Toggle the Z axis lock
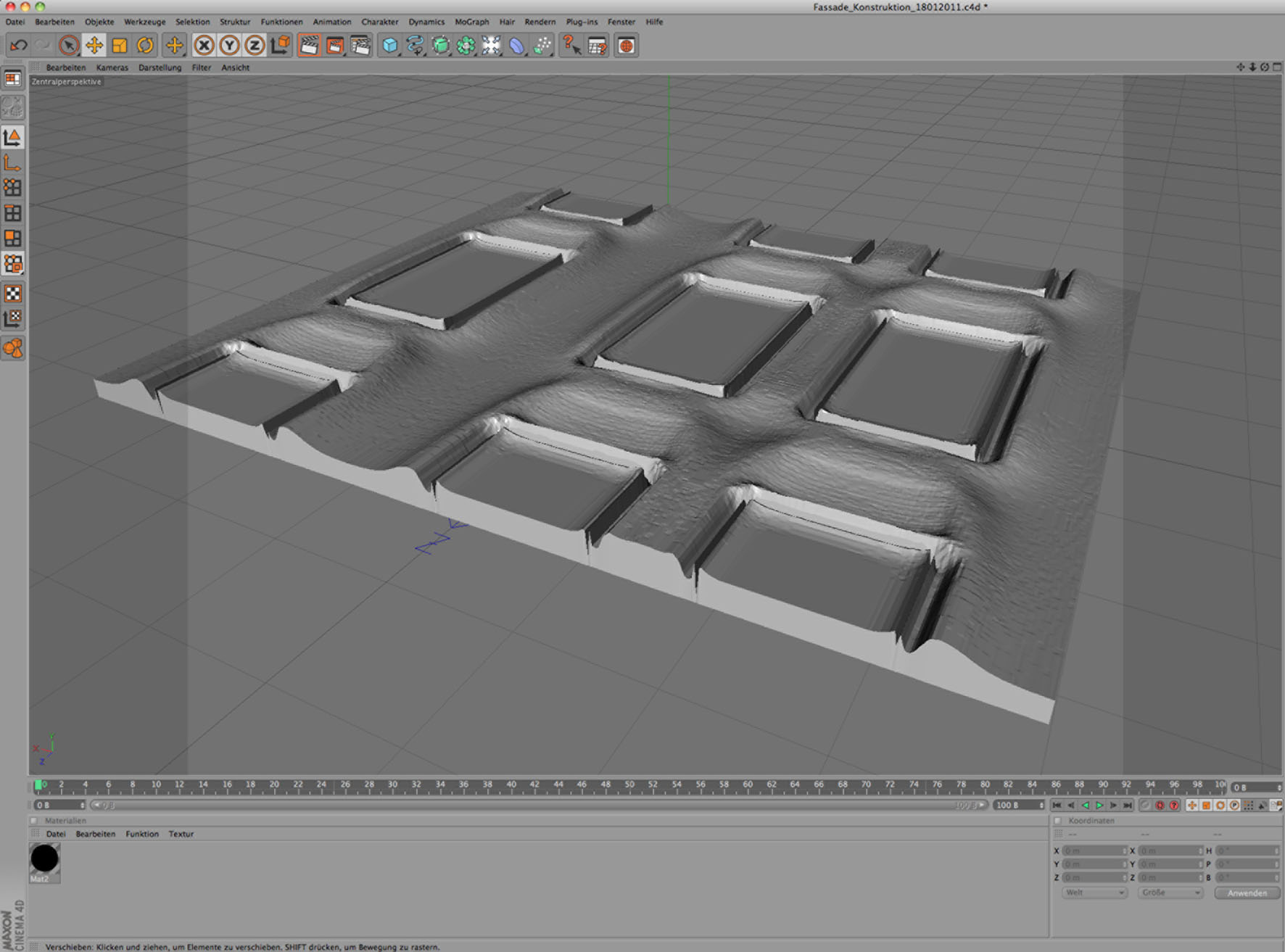The width and height of the screenshot is (1285, 952). click(x=255, y=46)
